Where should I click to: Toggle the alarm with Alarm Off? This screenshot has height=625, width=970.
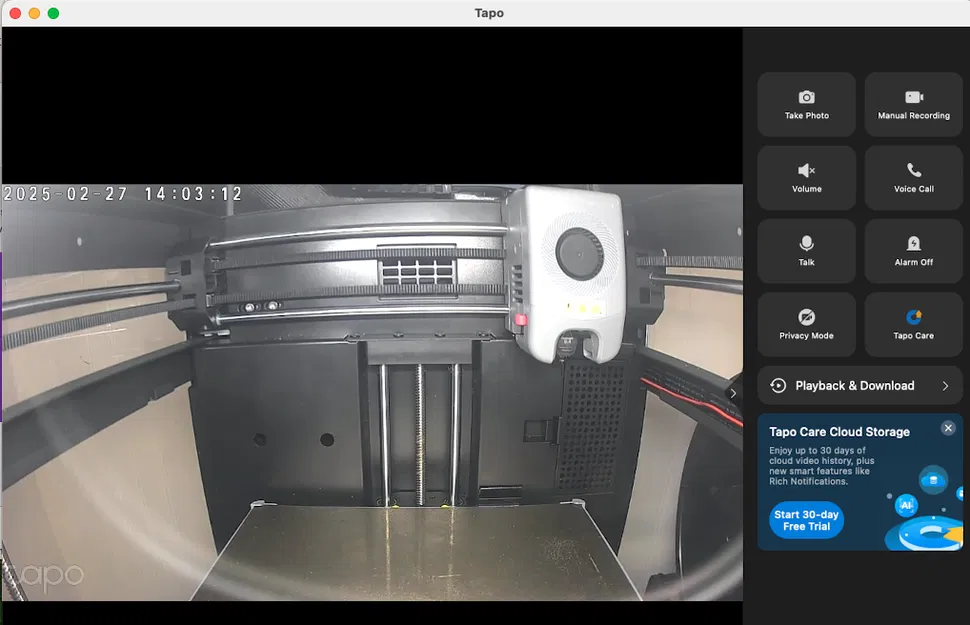point(913,250)
